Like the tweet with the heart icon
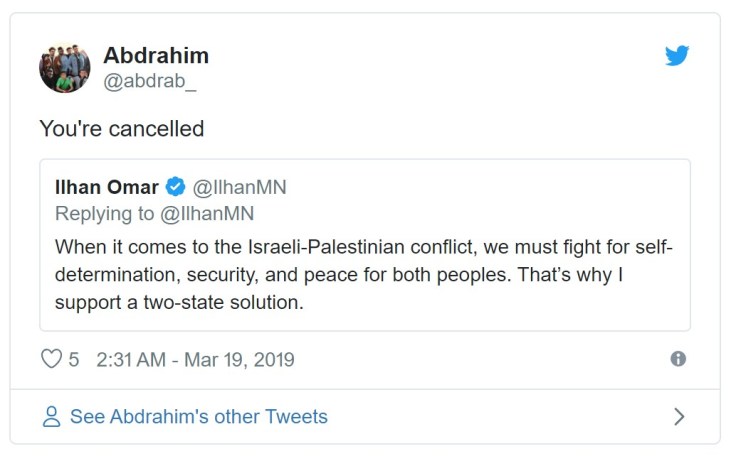This screenshot has width=736, height=456. (x=51, y=359)
